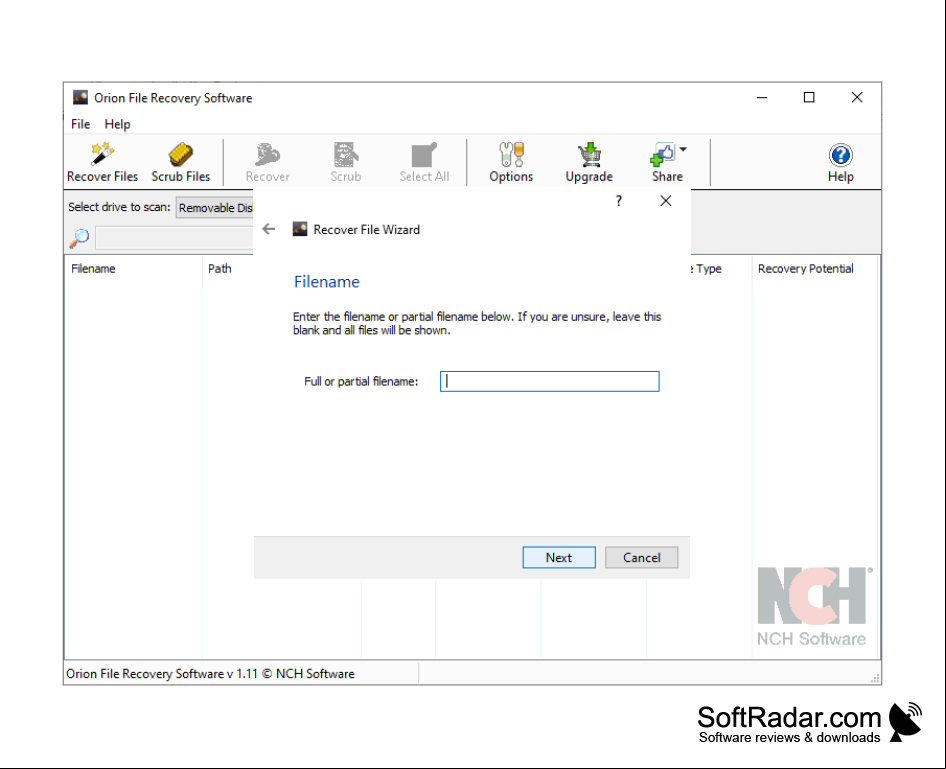The width and height of the screenshot is (946, 769).
Task: Go back in the Recover File Wizard
Action: point(268,229)
